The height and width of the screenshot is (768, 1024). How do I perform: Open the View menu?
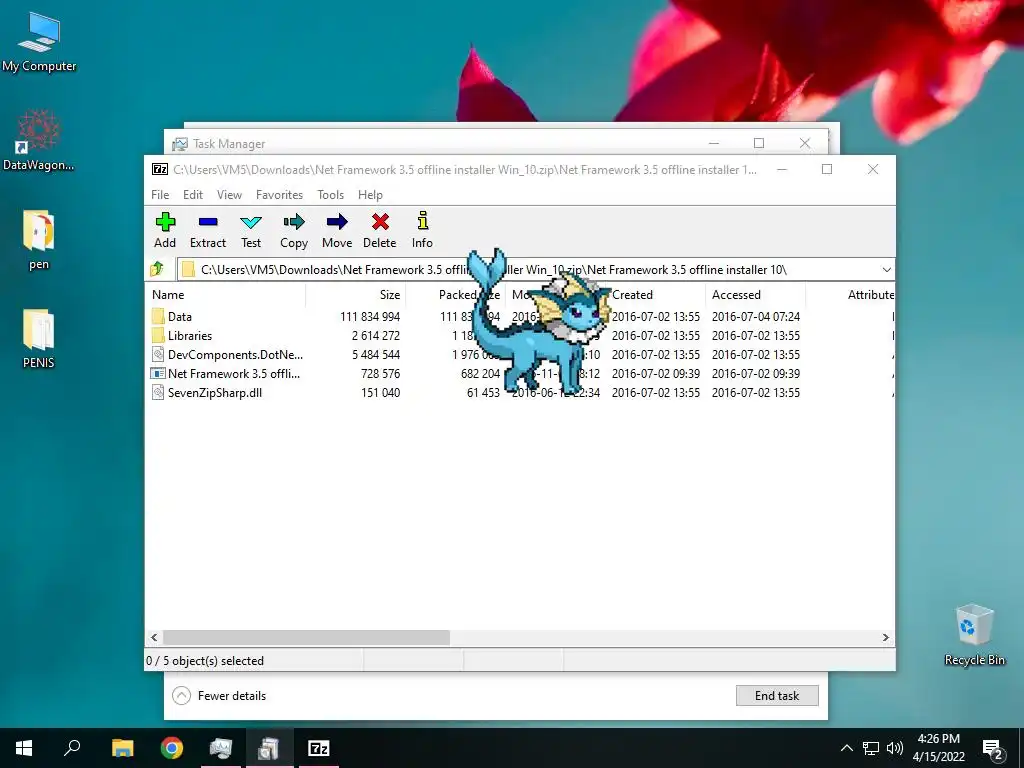229,195
